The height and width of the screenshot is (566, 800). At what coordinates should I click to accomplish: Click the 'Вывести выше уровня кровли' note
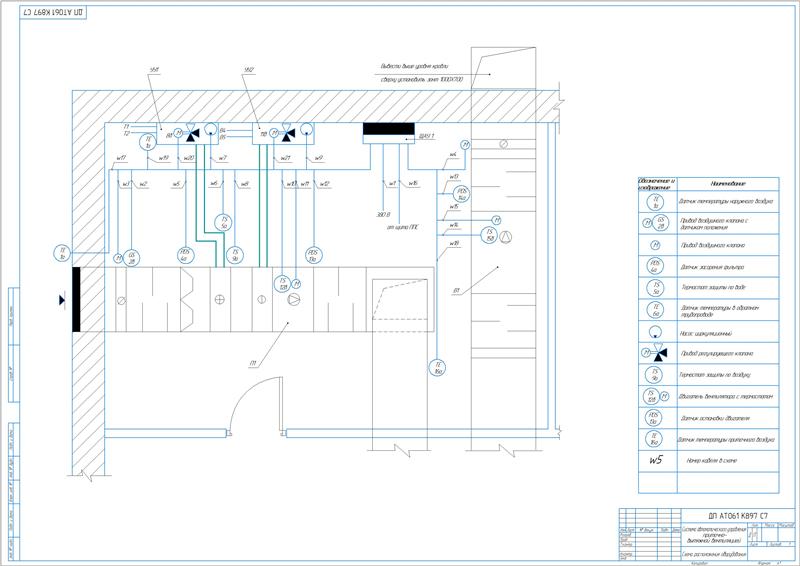pos(414,66)
